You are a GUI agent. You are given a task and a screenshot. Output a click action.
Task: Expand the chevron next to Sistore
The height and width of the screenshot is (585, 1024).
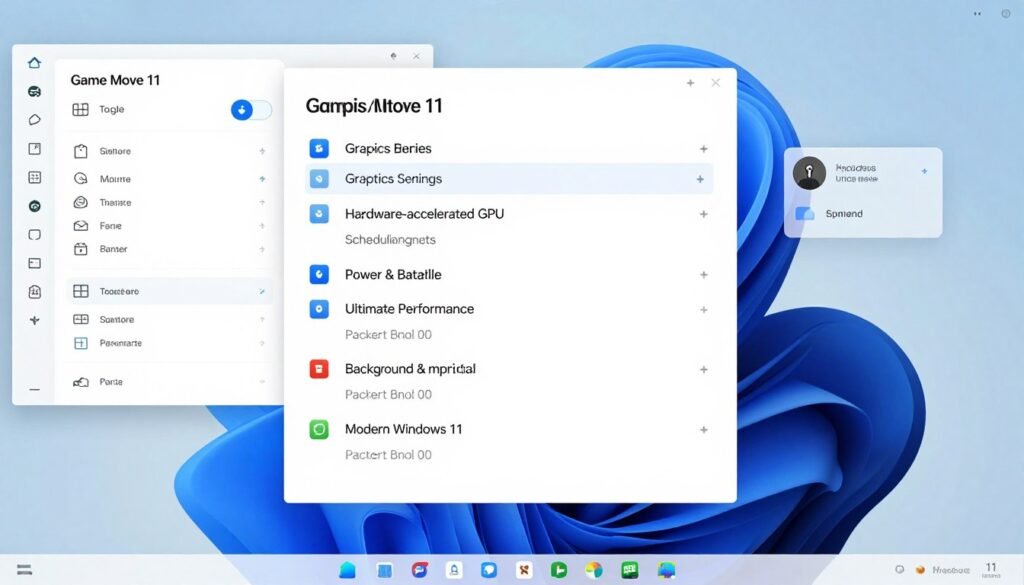point(262,151)
